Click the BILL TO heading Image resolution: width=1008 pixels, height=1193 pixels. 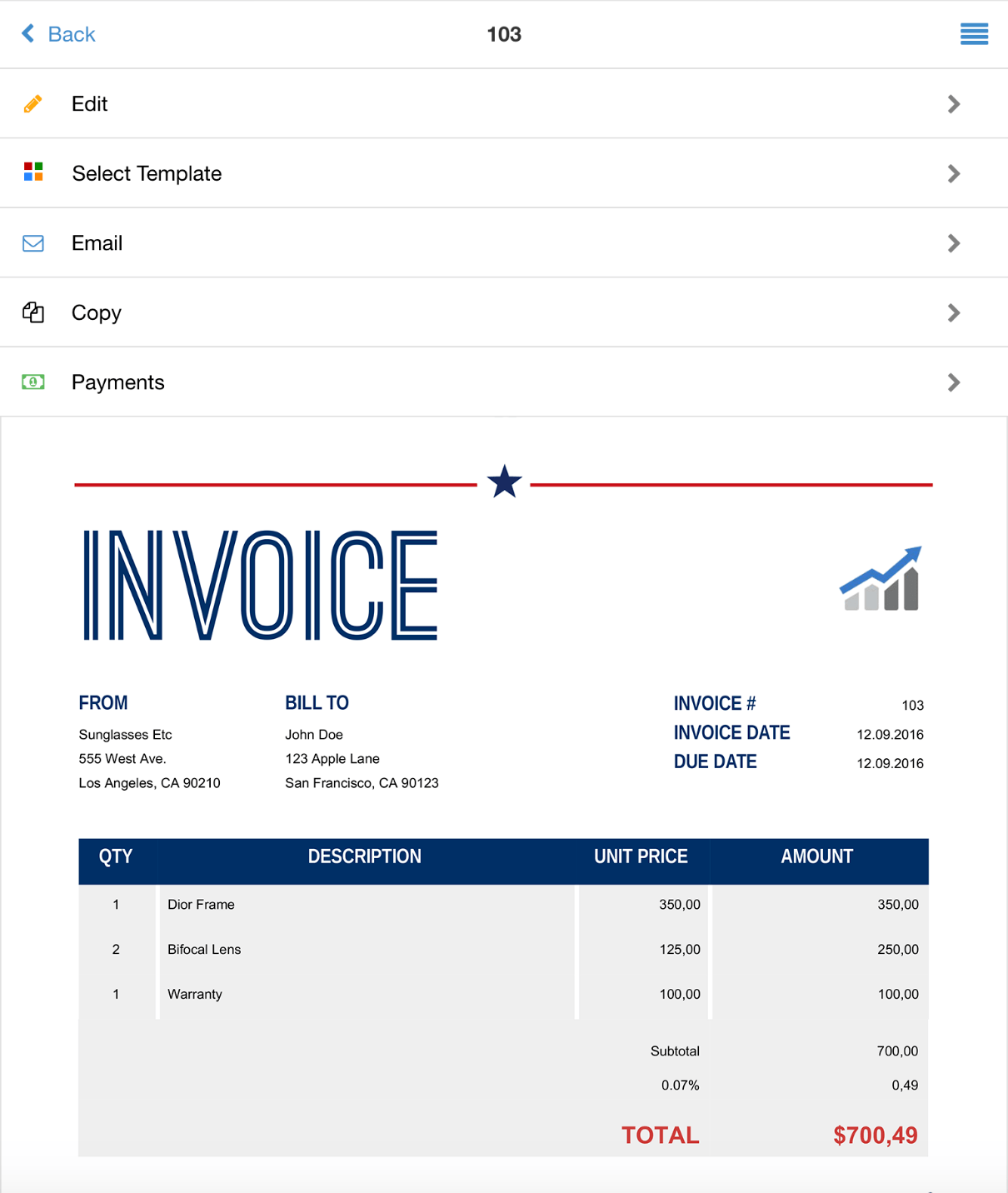[x=317, y=702]
